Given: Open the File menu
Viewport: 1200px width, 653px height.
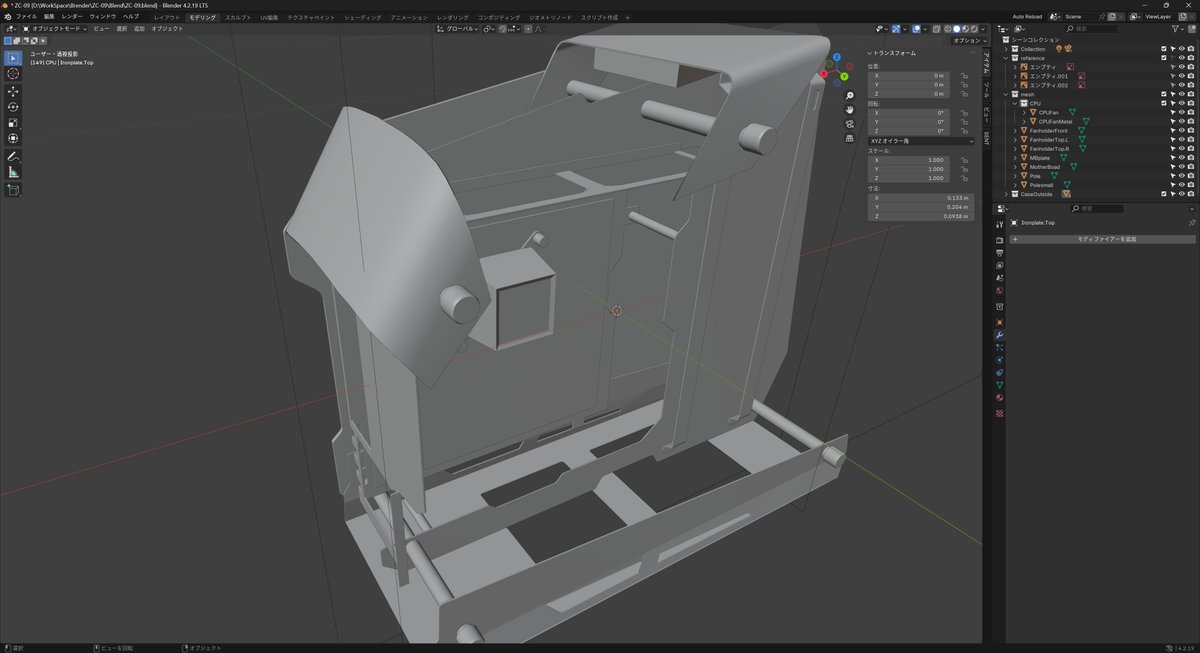Looking at the screenshot, I should 26,17.
